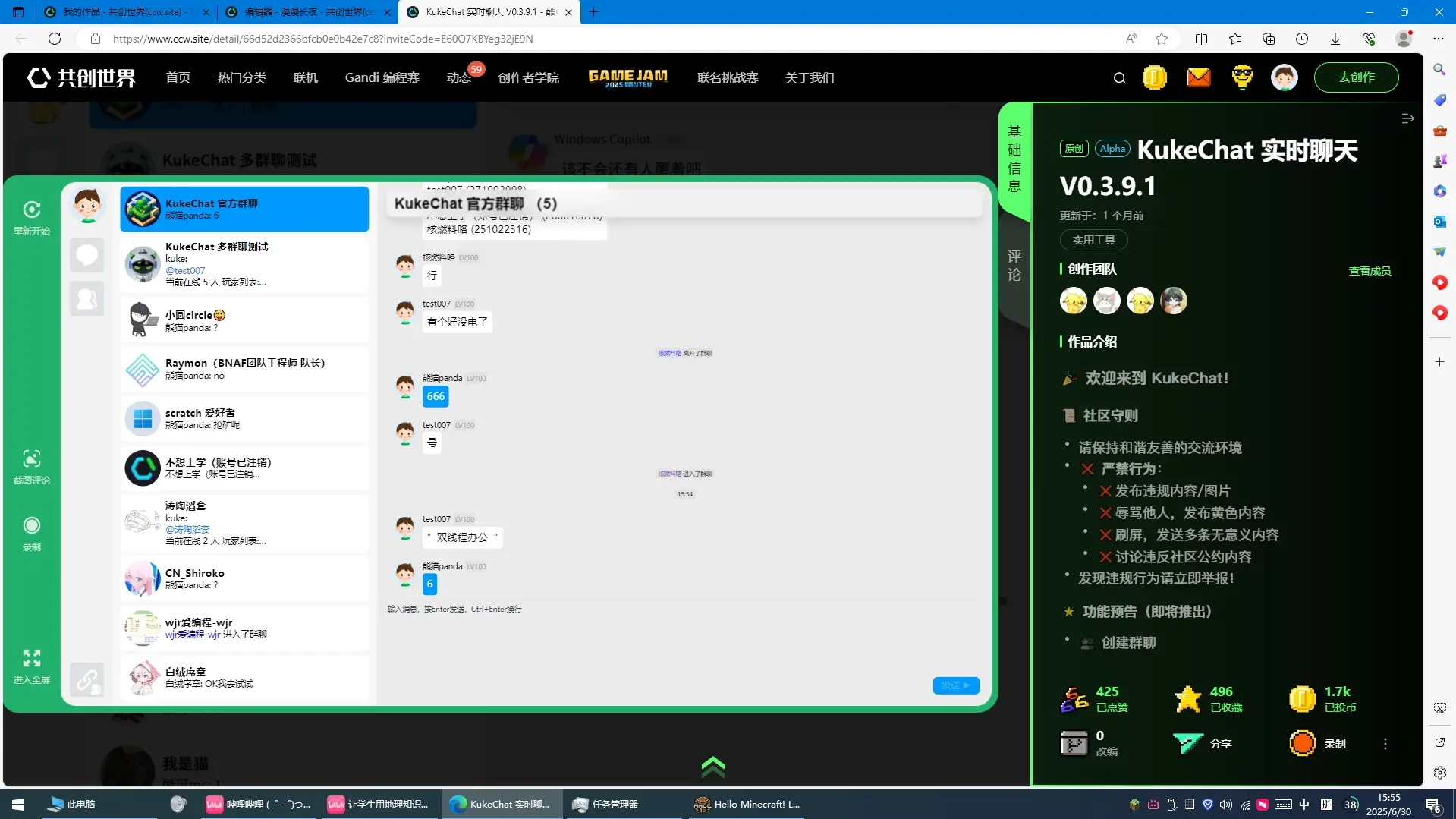This screenshot has height=819, width=1456.
Task: Collapse the details panel with arrow icon
Action: (x=1407, y=118)
